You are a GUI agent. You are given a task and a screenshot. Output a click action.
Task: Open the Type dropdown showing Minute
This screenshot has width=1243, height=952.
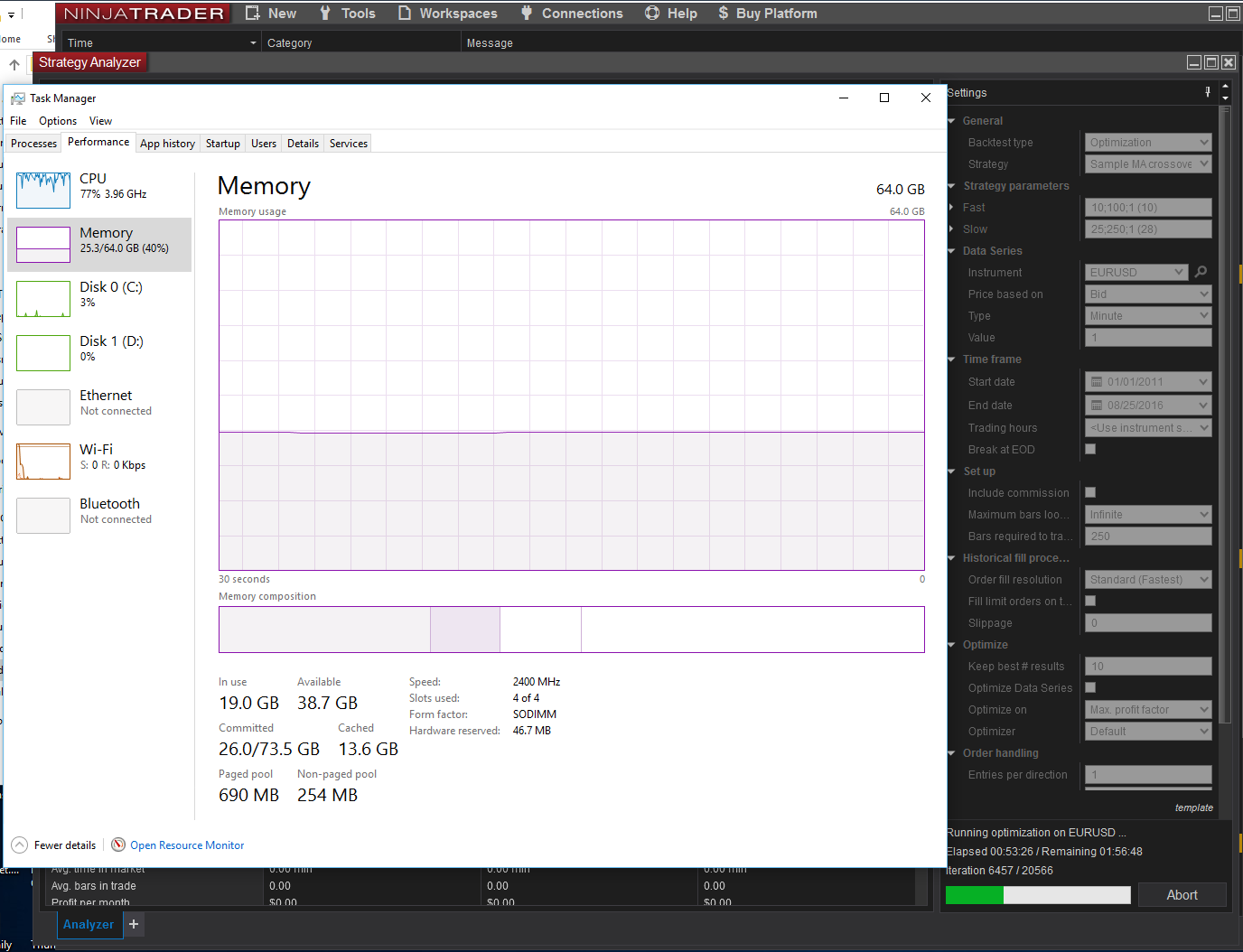pyautogui.click(x=1148, y=315)
